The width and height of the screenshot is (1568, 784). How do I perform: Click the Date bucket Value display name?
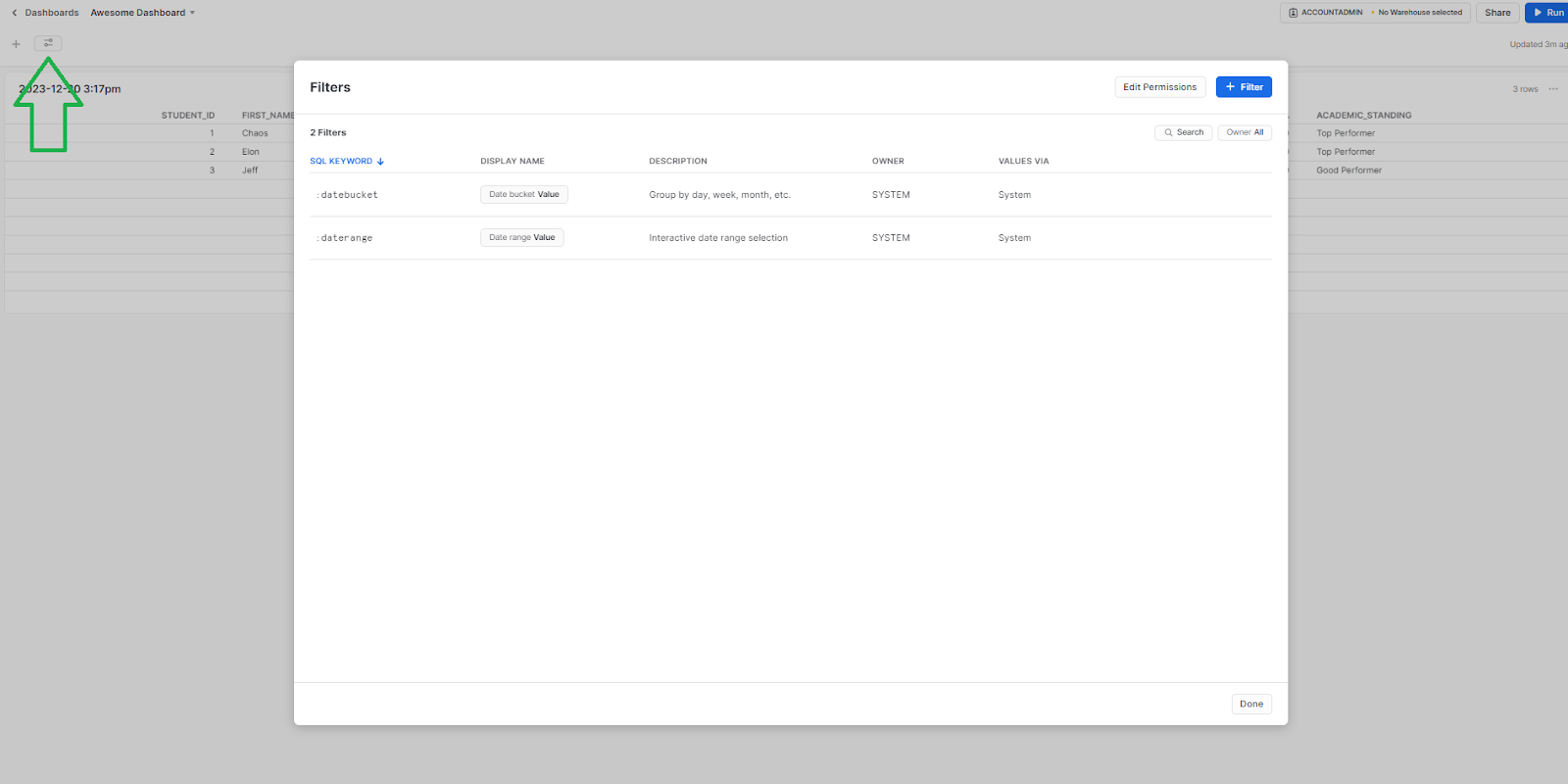pos(523,195)
